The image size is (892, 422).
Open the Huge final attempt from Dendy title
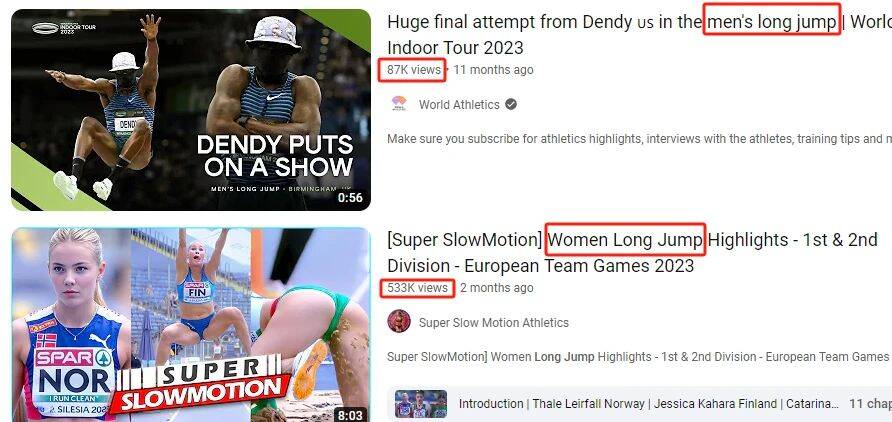[x=639, y=35]
